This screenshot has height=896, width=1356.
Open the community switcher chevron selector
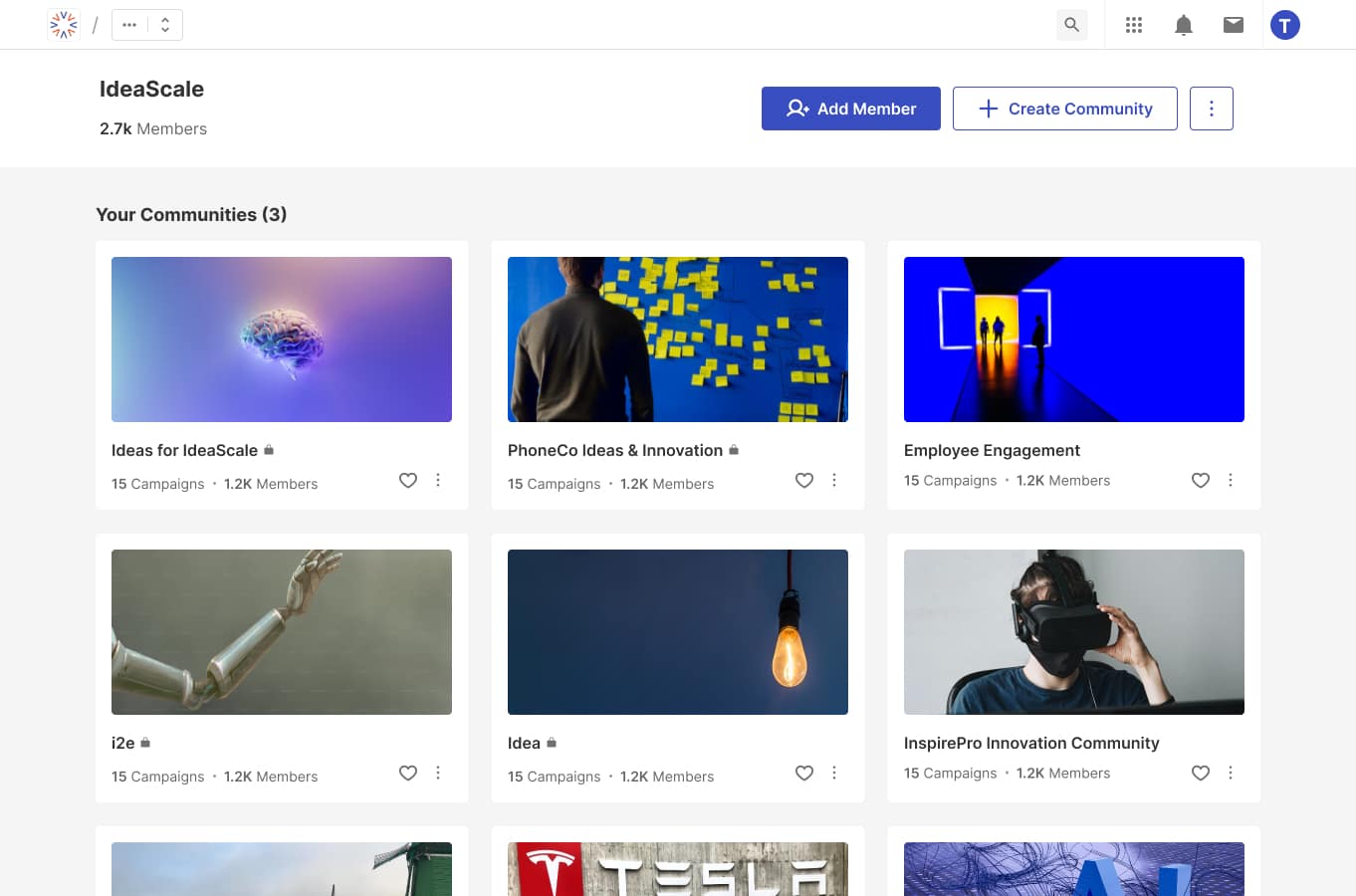164,24
